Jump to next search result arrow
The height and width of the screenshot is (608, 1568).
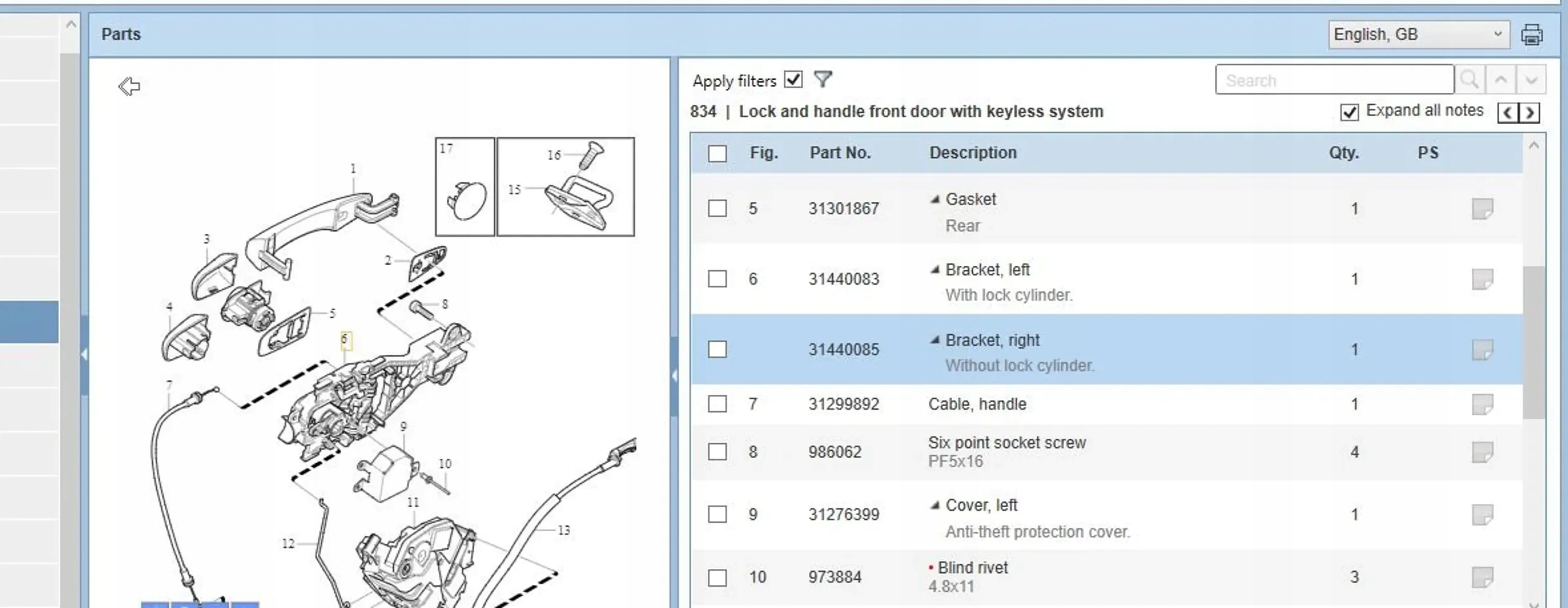click(x=1531, y=80)
